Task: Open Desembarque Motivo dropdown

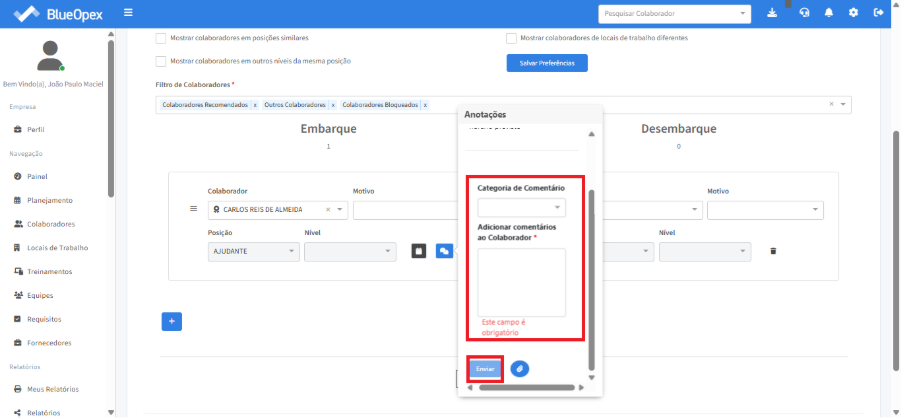Action: point(765,210)
